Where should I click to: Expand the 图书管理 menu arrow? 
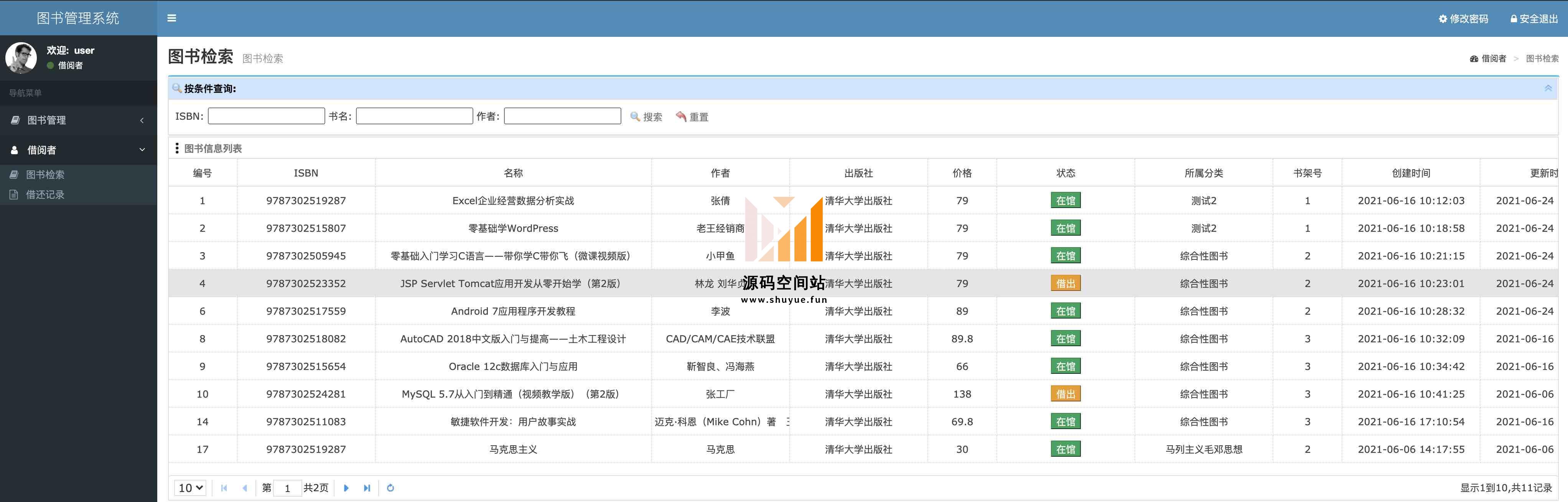[142, 120]
